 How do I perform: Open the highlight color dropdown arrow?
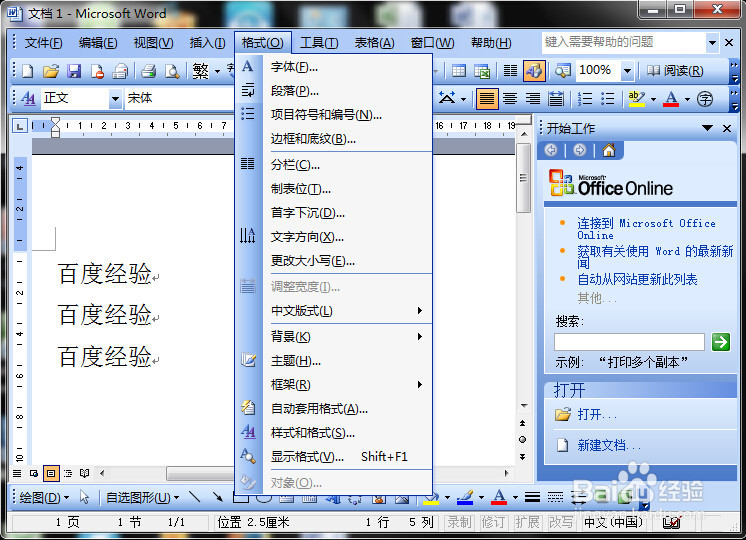coord(653,99)
